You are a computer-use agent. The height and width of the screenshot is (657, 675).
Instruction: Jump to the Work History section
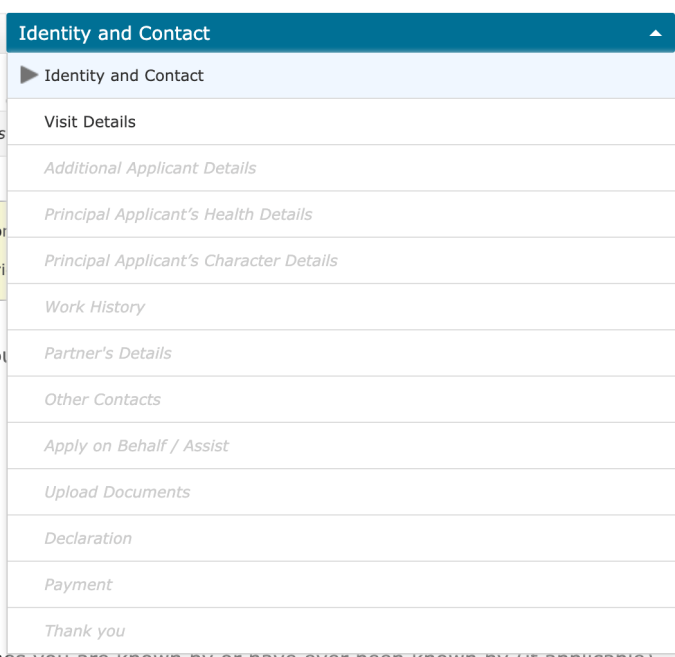click(94, 307)
